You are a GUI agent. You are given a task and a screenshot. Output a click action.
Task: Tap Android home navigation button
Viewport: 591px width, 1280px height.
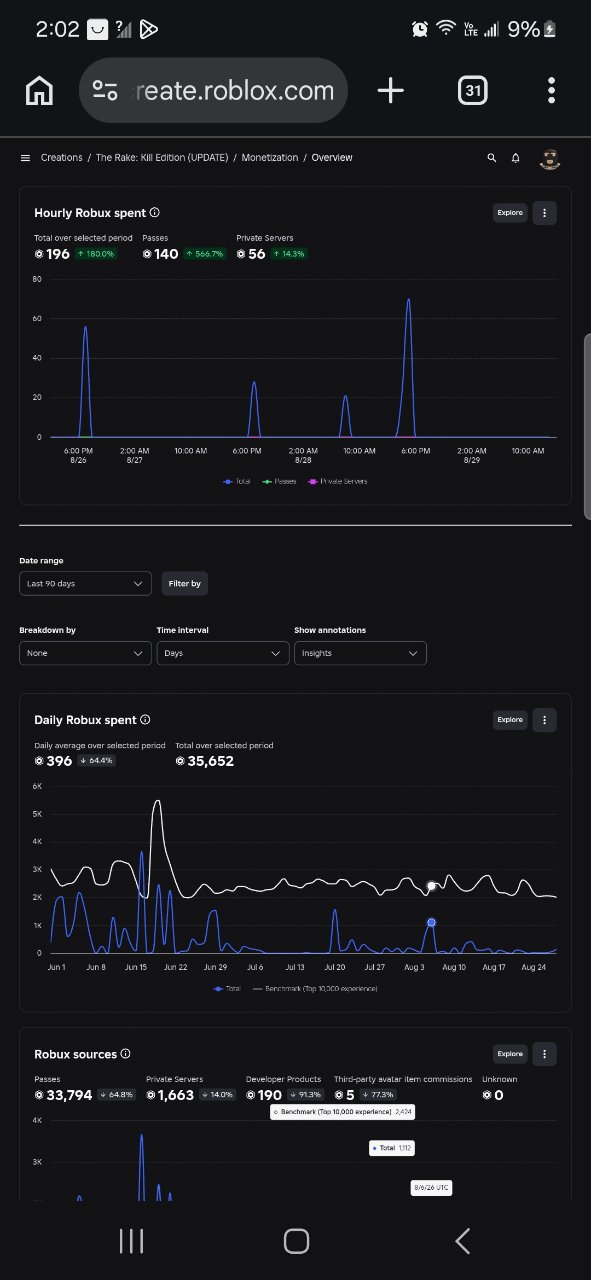tap(296, 1241)
